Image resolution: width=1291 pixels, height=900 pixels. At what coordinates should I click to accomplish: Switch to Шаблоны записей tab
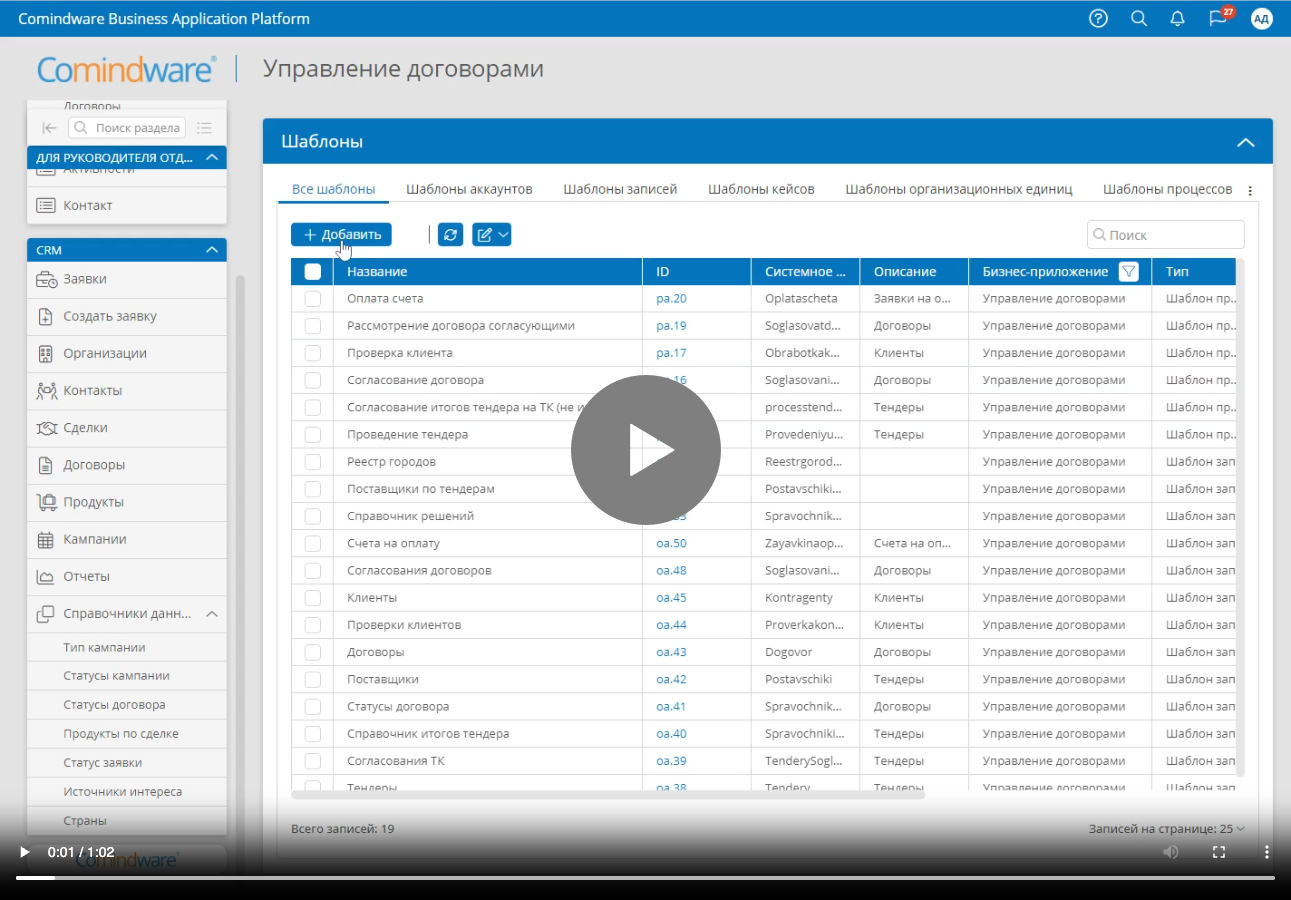click(x=620, y=189)
